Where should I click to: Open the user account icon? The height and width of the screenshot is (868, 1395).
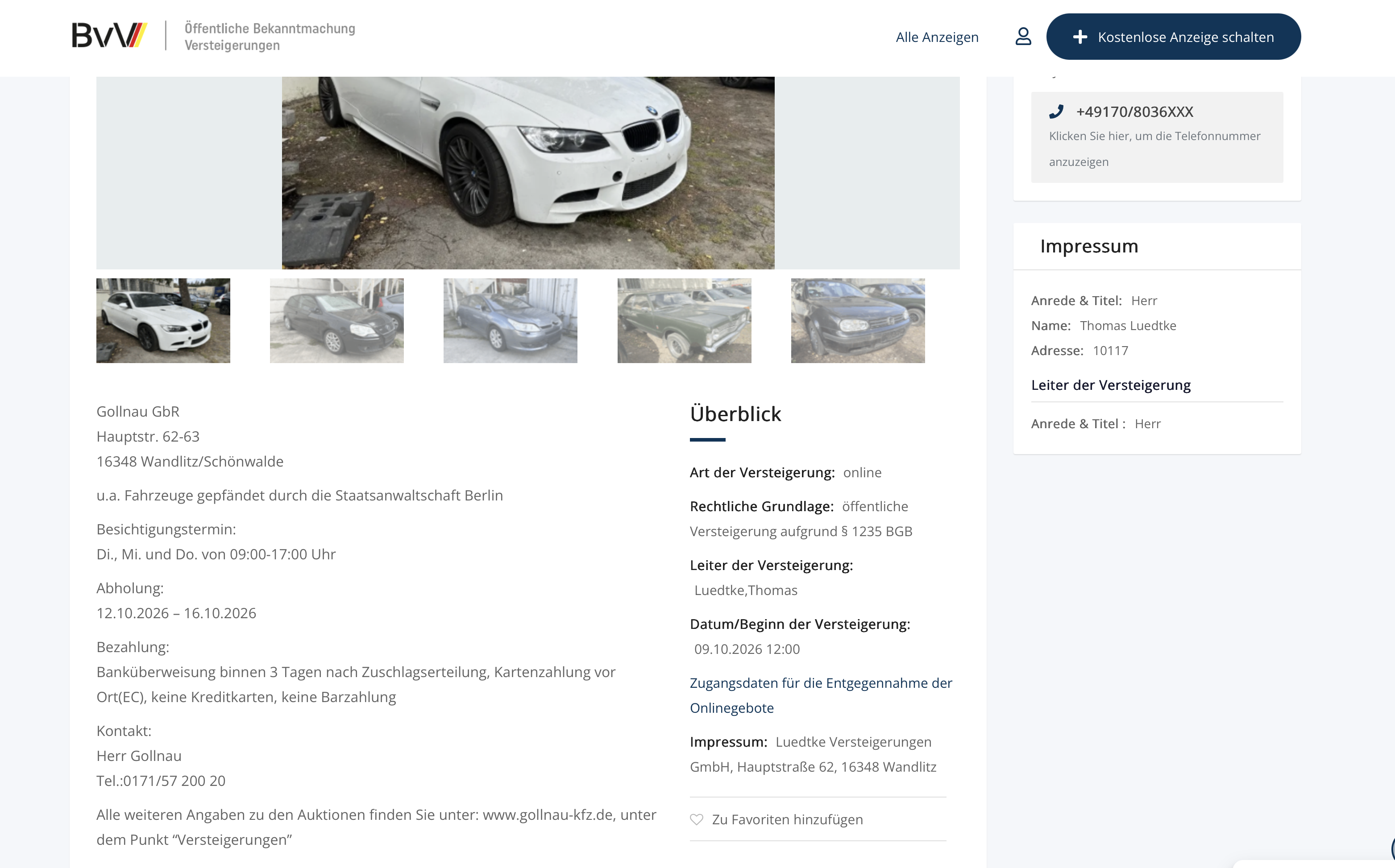(1023, 37)
